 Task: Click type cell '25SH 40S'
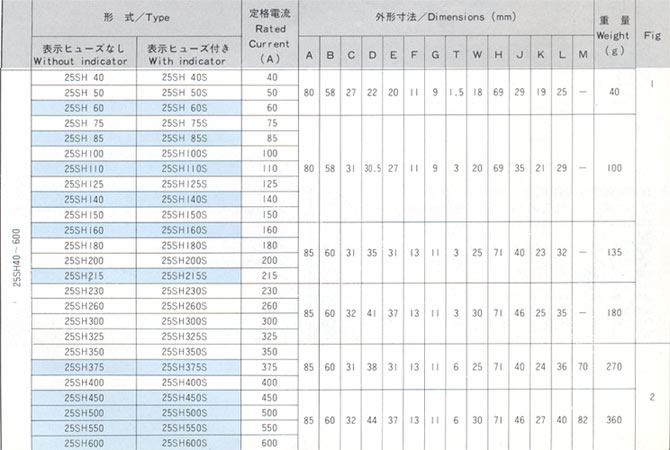[189, 77]
